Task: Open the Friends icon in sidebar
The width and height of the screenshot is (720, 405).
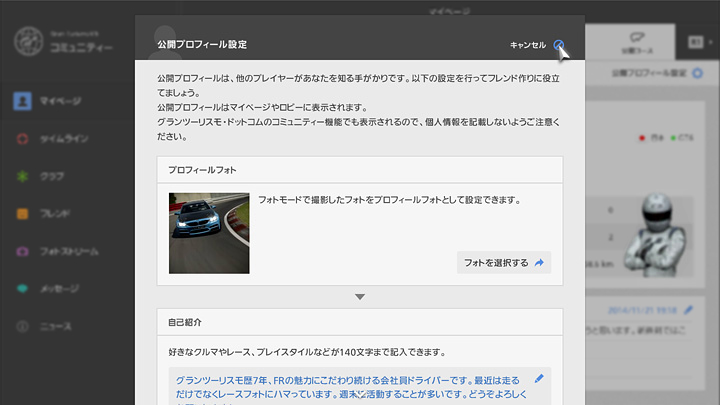Action: 22,213
